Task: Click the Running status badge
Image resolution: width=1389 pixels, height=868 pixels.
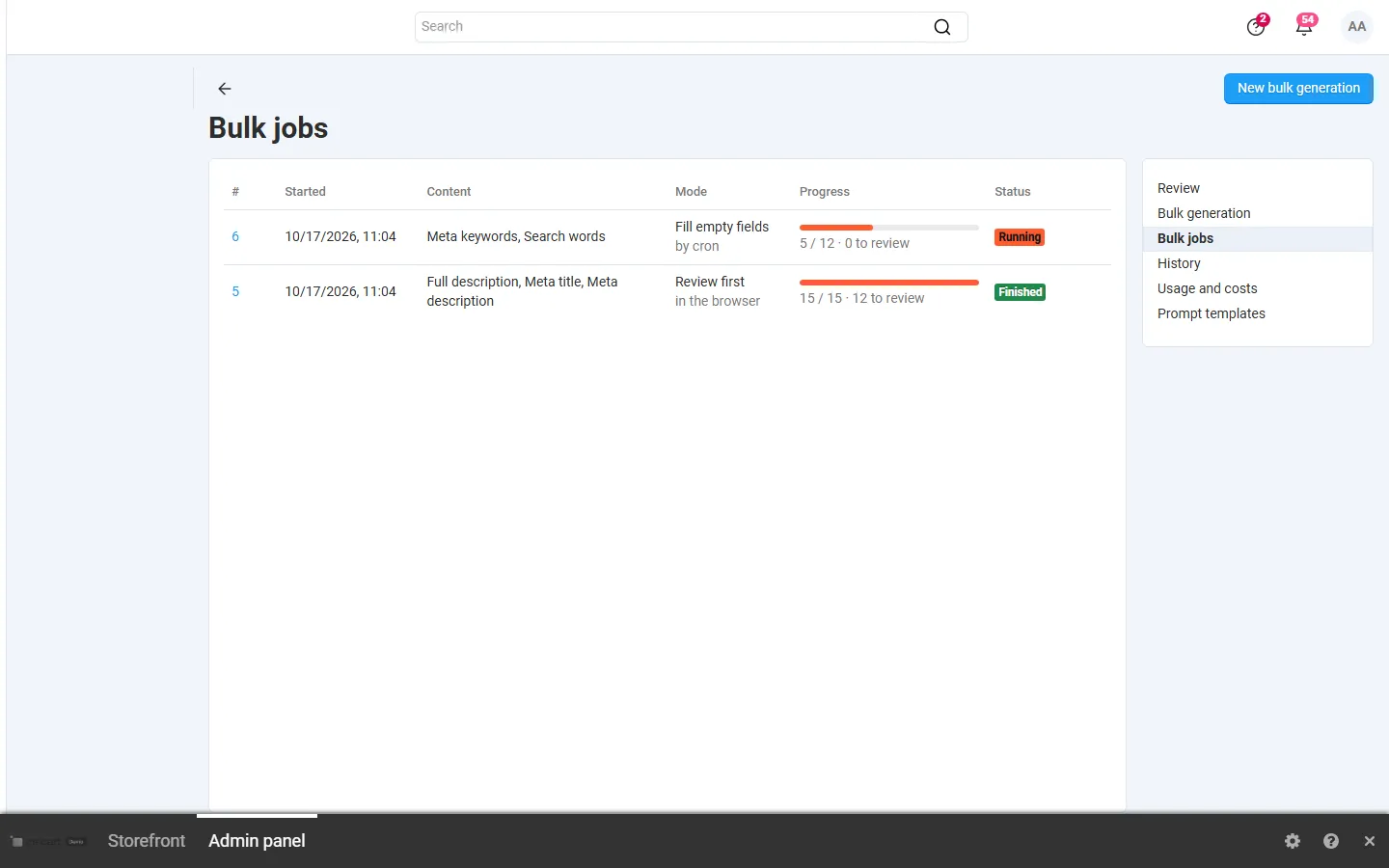Action: point(1020,237)
